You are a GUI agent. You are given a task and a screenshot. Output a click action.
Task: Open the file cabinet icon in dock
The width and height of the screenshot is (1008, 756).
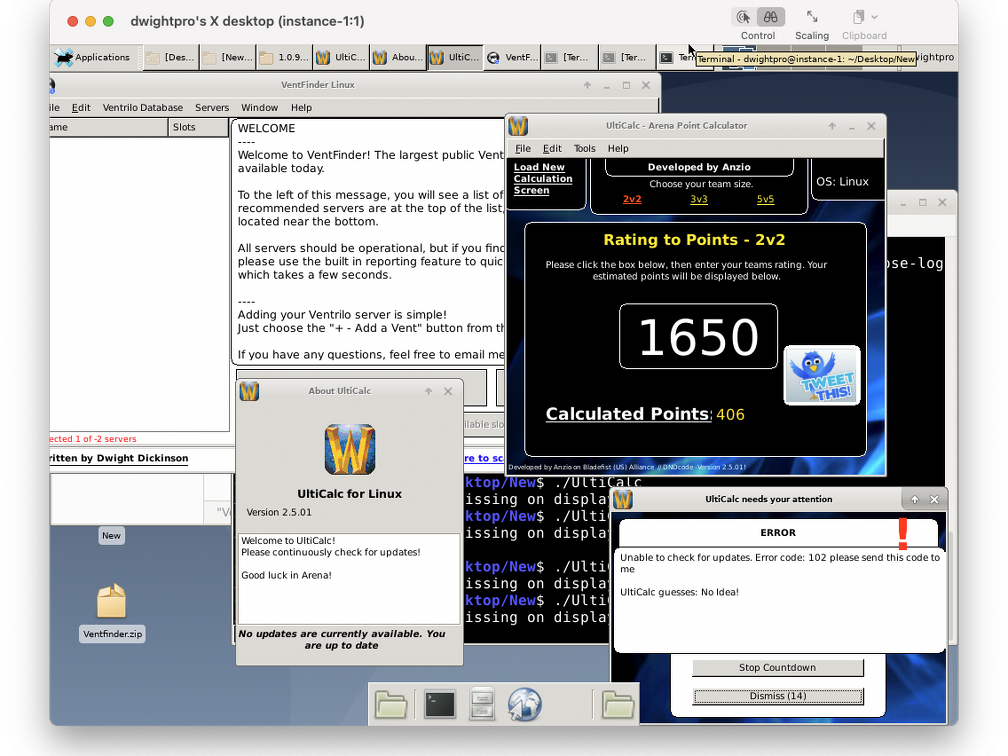[482, 704]
